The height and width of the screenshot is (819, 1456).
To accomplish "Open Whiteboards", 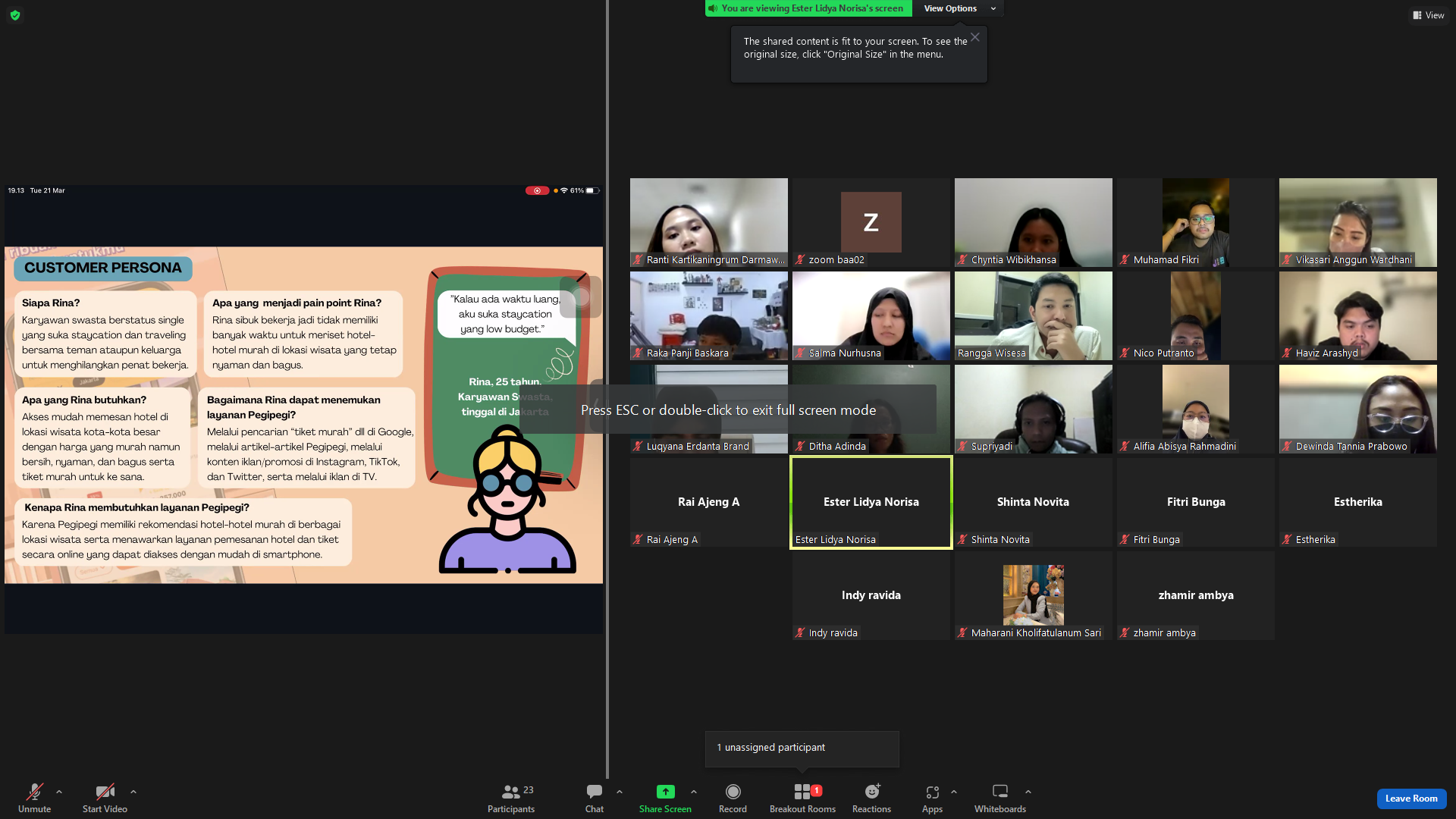I will 1000,799.
